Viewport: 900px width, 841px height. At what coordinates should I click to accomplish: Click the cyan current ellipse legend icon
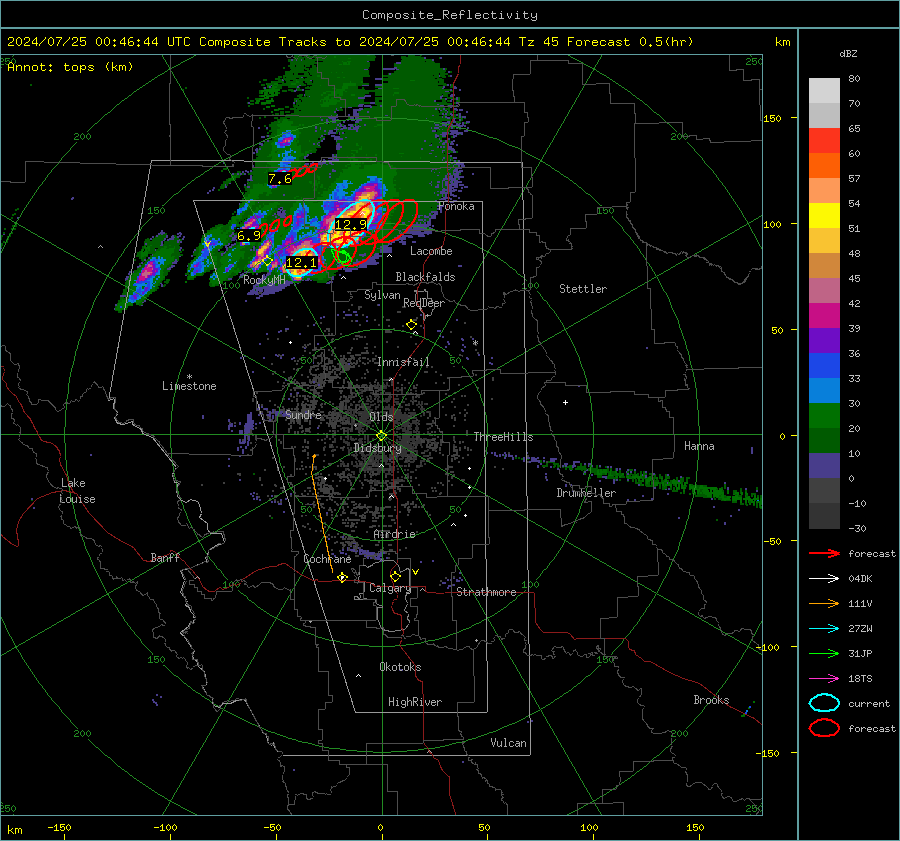coord(824,703)
